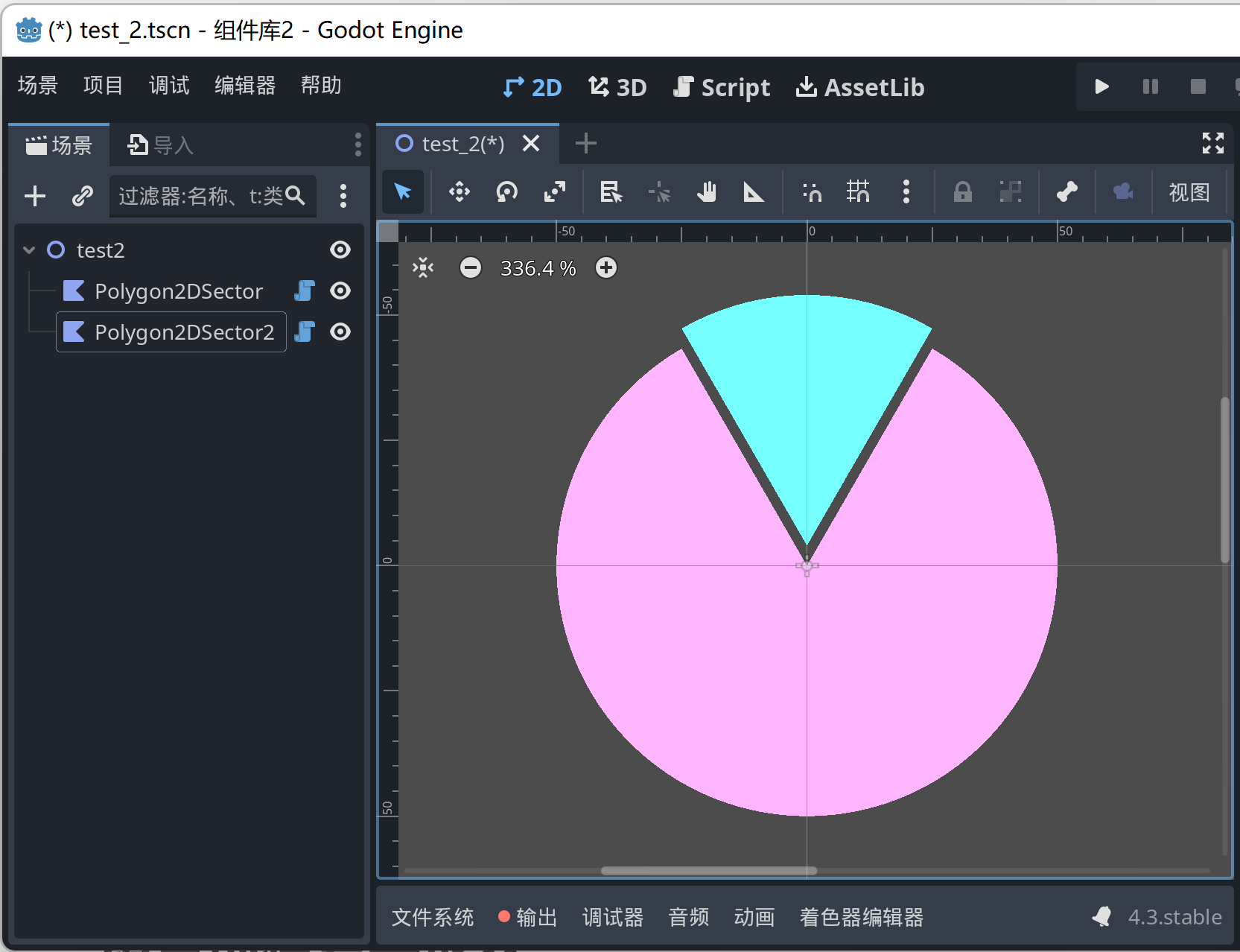Screen dimensions: 1240x952
Task: Toggle visibility of test2 node
Action: pyautogui.click(x=340, y=250)
